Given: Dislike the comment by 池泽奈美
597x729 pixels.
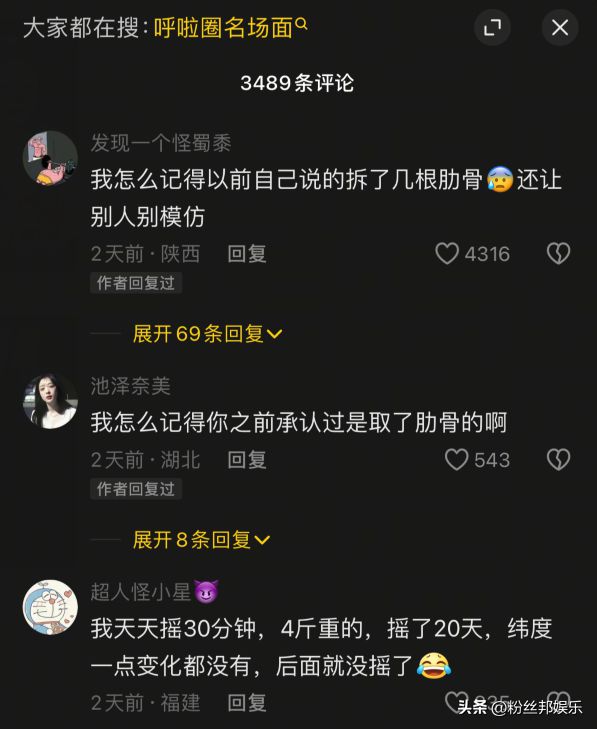Looking at the screenshot, I should 558,460.
